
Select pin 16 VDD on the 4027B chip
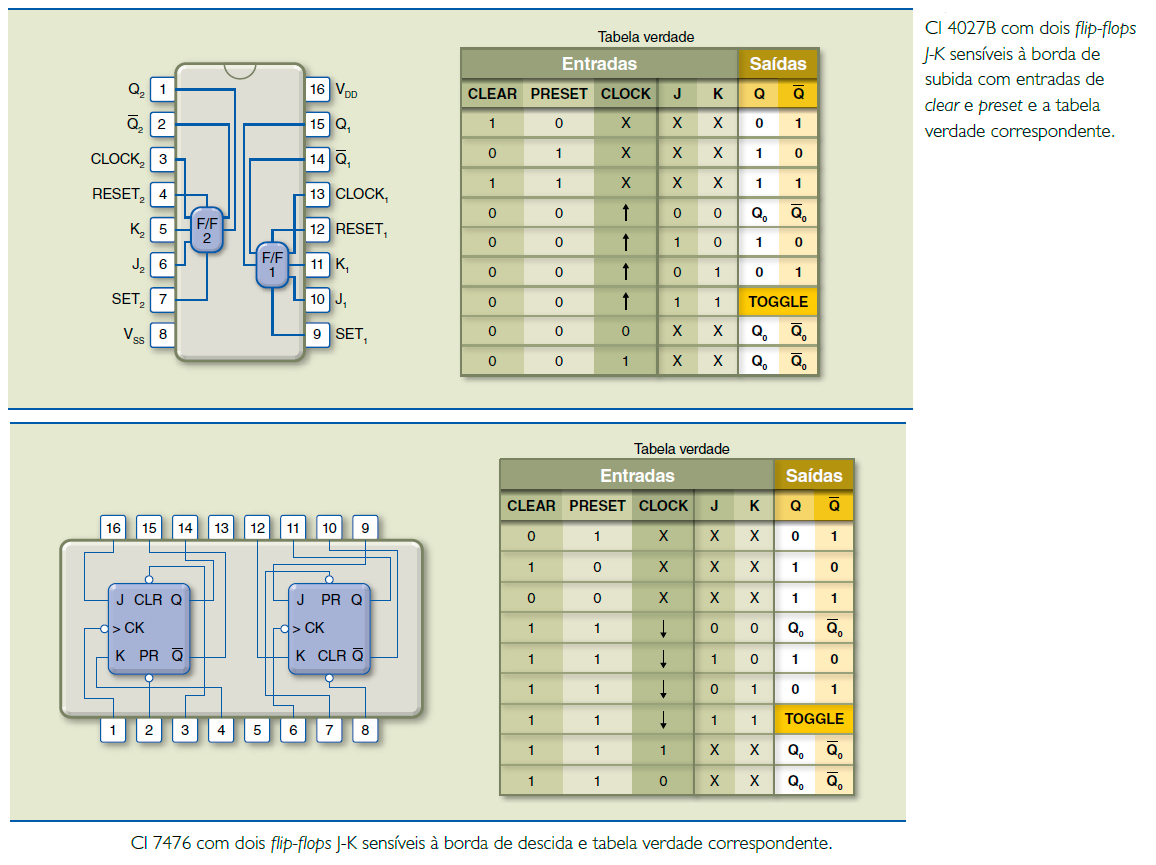[x=317, y=90]
